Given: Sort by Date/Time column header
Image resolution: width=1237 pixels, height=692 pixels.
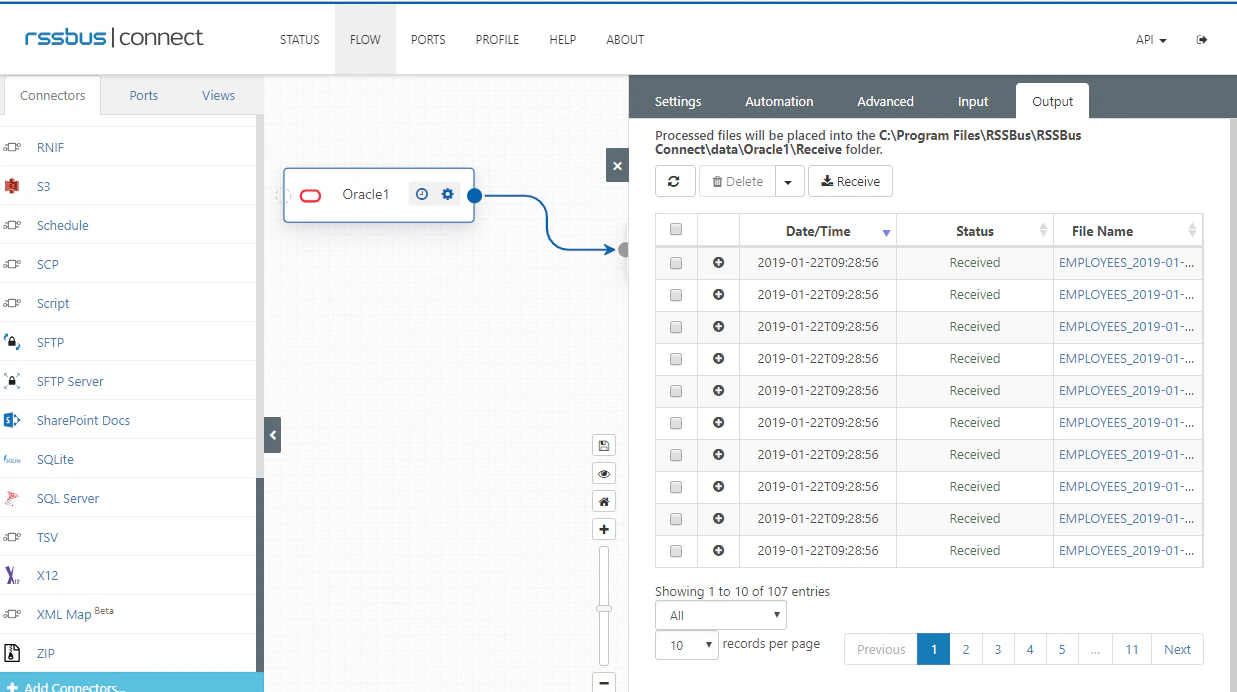Looking at the screenshot, I should coord(818,231).
